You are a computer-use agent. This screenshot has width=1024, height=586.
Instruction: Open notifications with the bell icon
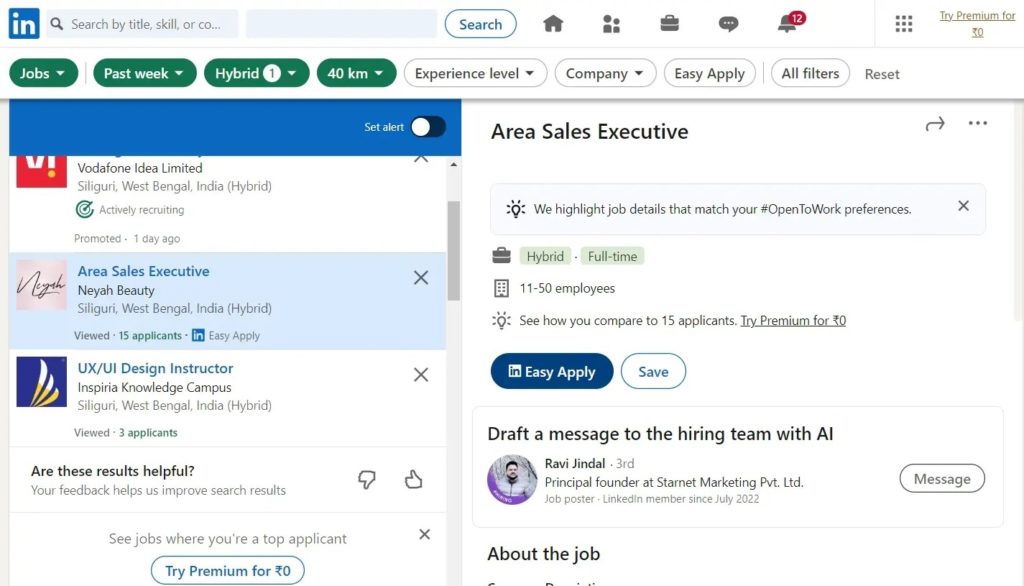coord(786,22)
